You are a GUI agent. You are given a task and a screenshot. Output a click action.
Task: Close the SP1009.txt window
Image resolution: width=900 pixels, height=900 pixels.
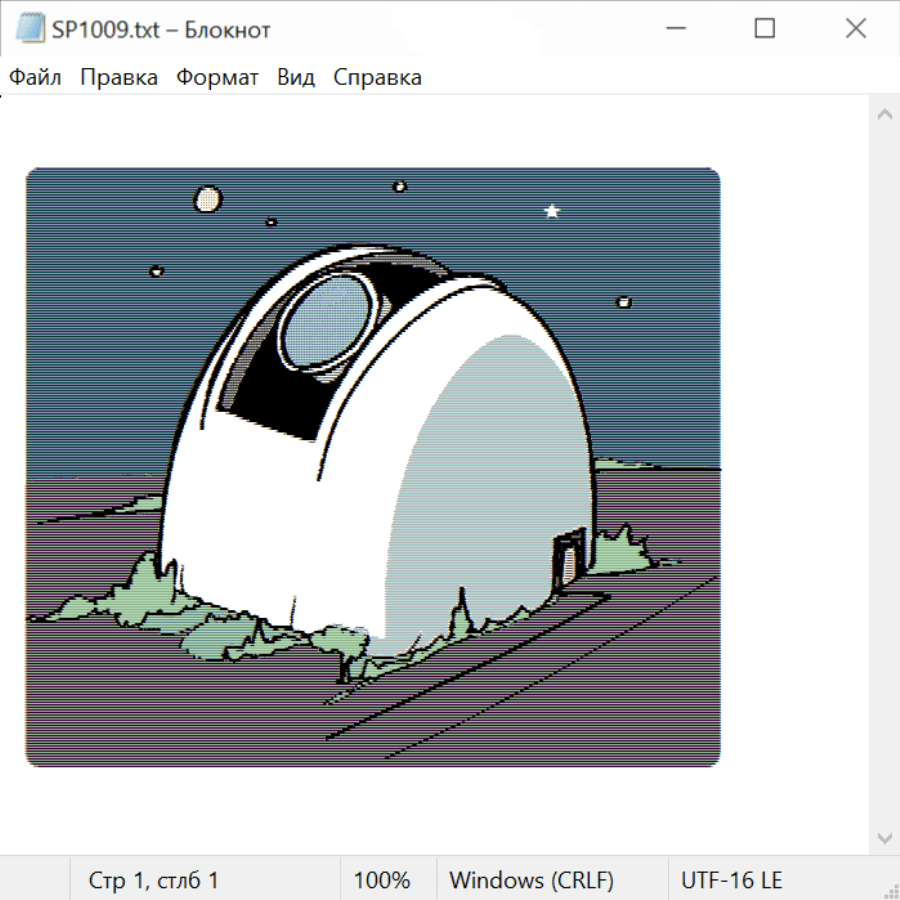[855, 29]
